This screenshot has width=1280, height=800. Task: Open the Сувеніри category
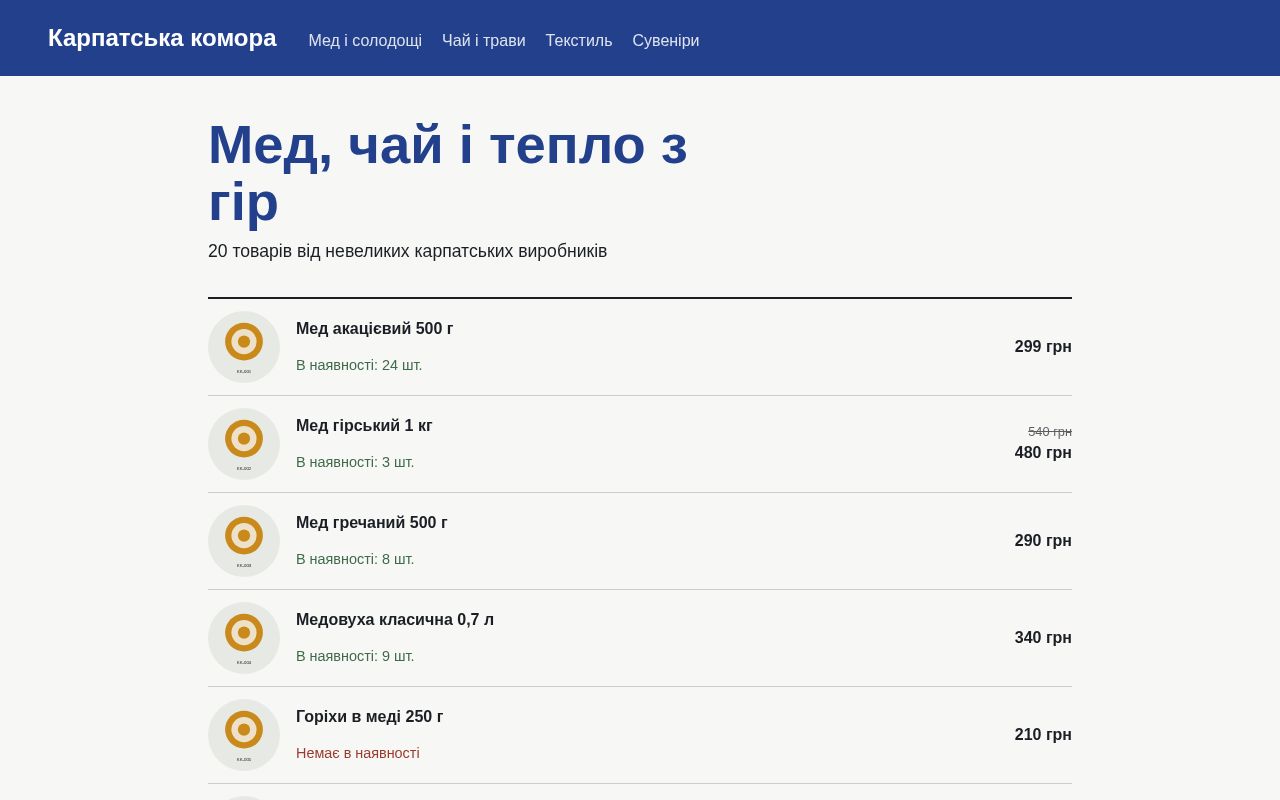[666, 41]
